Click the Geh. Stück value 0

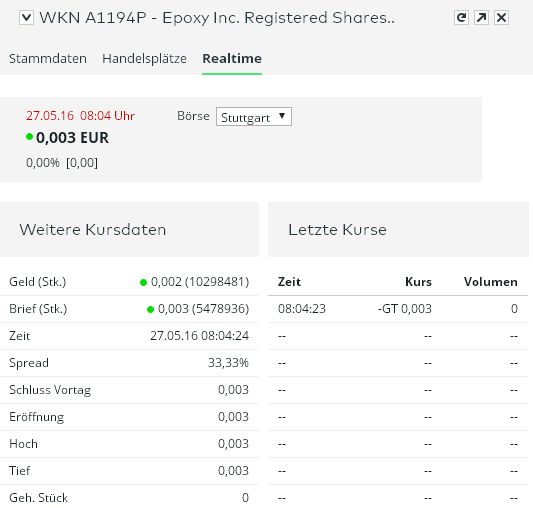pyautogui.click(x=245, y=497)
